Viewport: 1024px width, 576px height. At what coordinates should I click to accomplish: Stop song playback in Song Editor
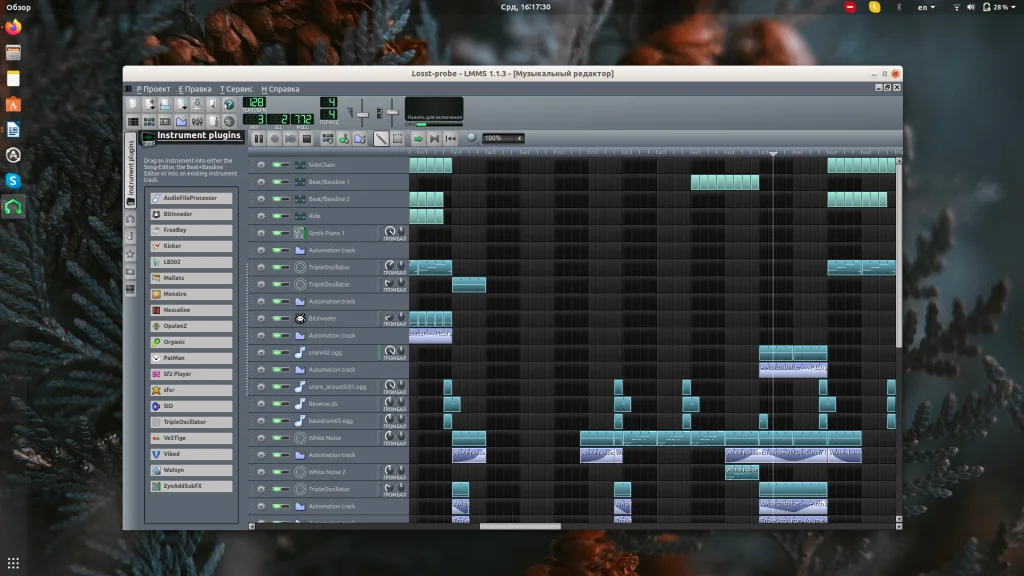pyautogui.click(x=307, y=139)
